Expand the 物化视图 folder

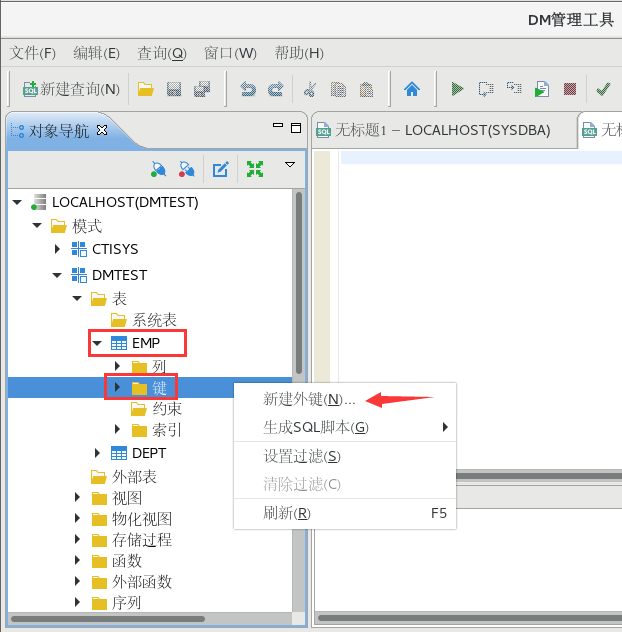click(x=77, y=518)
